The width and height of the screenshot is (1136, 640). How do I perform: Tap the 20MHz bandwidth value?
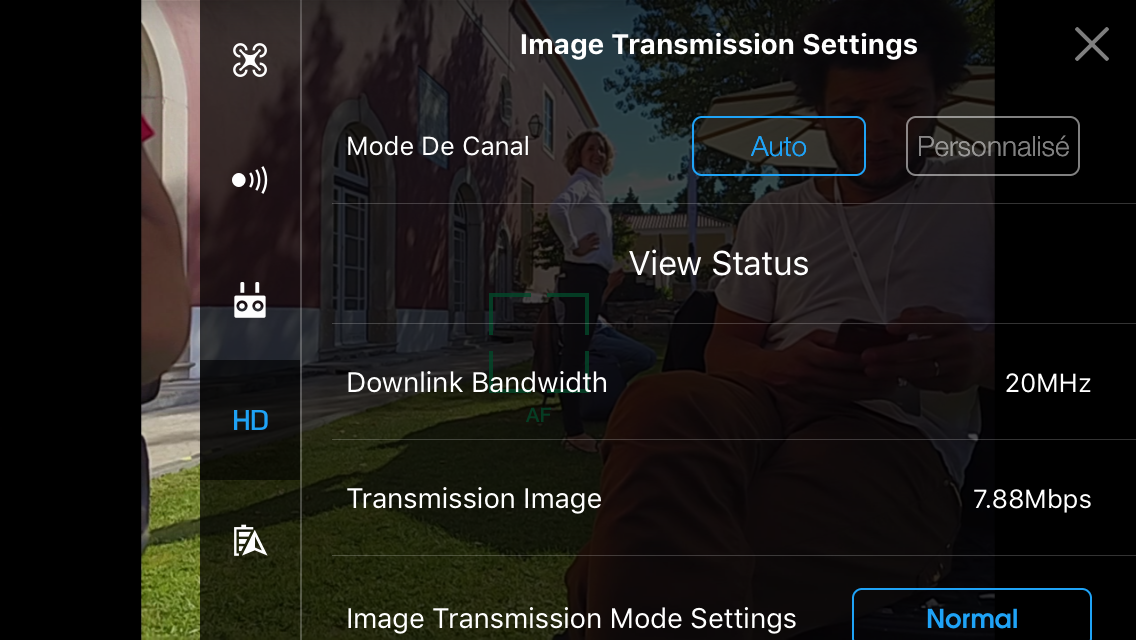point(1048,383)
